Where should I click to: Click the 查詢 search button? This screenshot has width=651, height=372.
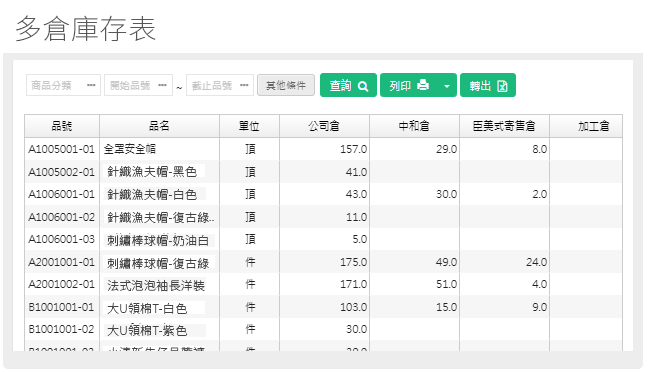pos(348,85)
